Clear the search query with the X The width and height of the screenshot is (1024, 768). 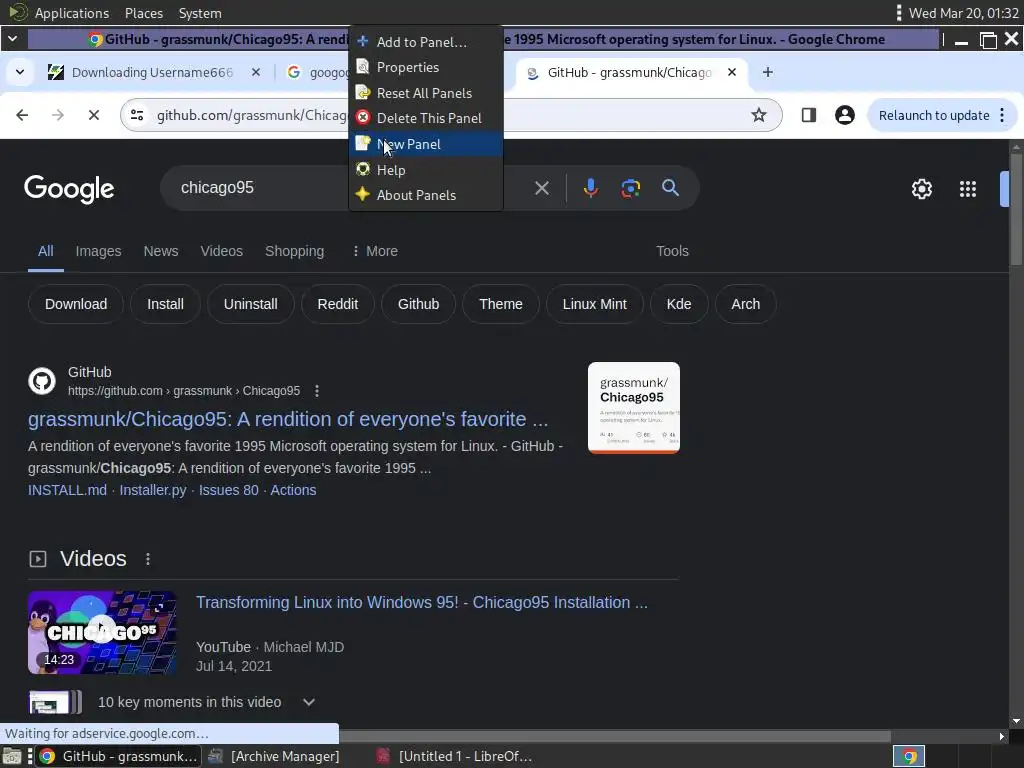[x=541, y=188]
